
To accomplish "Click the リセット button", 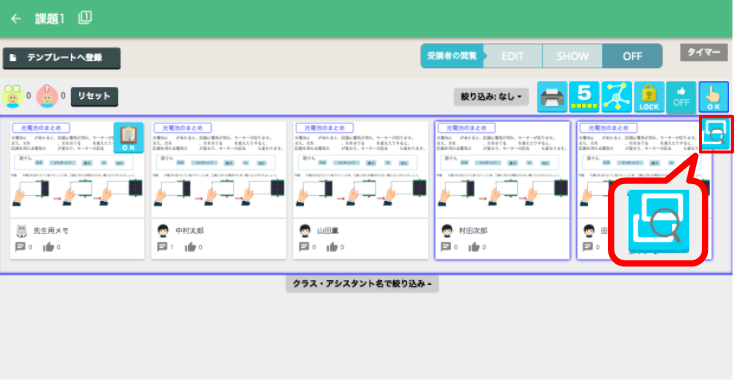I will coord(94,96).
